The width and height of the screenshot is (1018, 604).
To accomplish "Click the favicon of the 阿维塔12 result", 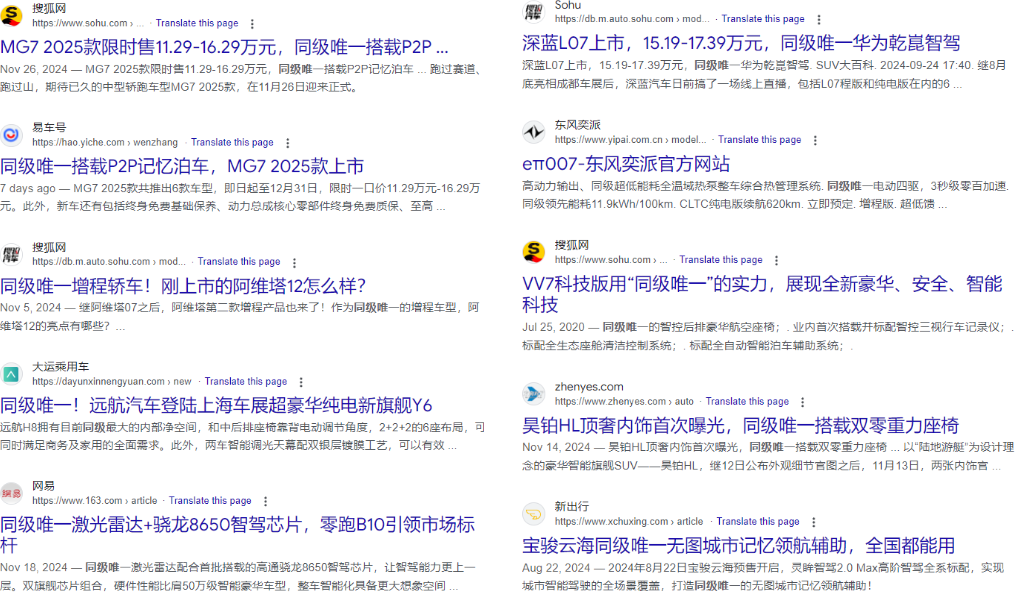I will [11, 254].
